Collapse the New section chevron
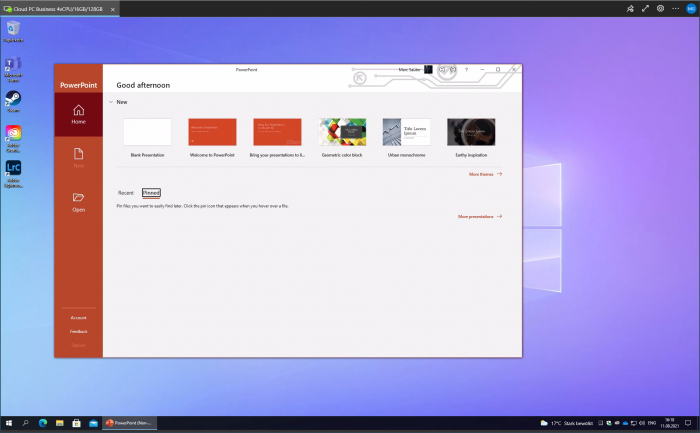Viewport: 700px width, 433px height. pyautogui.click(x=111, y=102)
